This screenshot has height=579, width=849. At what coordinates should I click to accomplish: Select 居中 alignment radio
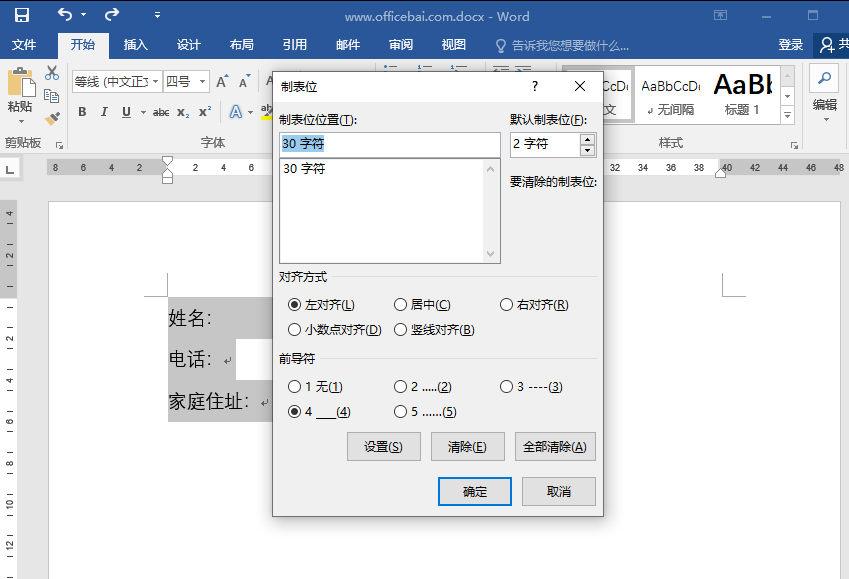pyautogui.click(x=400, y=305)
